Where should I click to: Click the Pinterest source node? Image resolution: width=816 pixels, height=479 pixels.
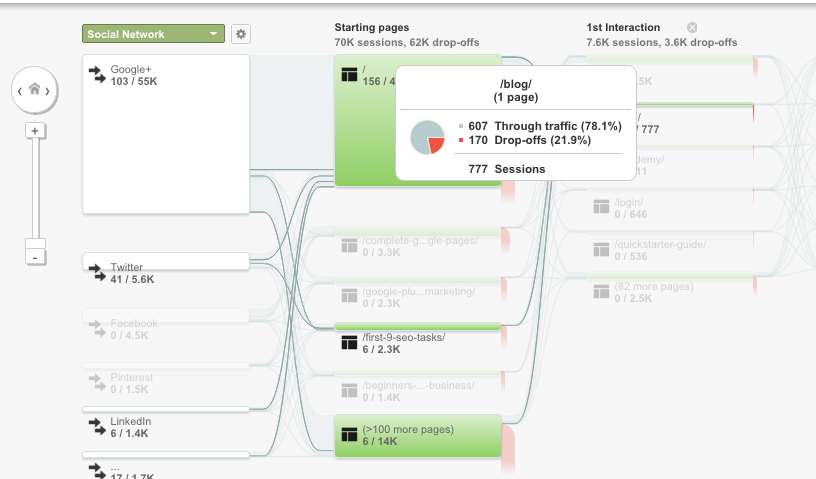pyautogui.click(x=165, y=366)
